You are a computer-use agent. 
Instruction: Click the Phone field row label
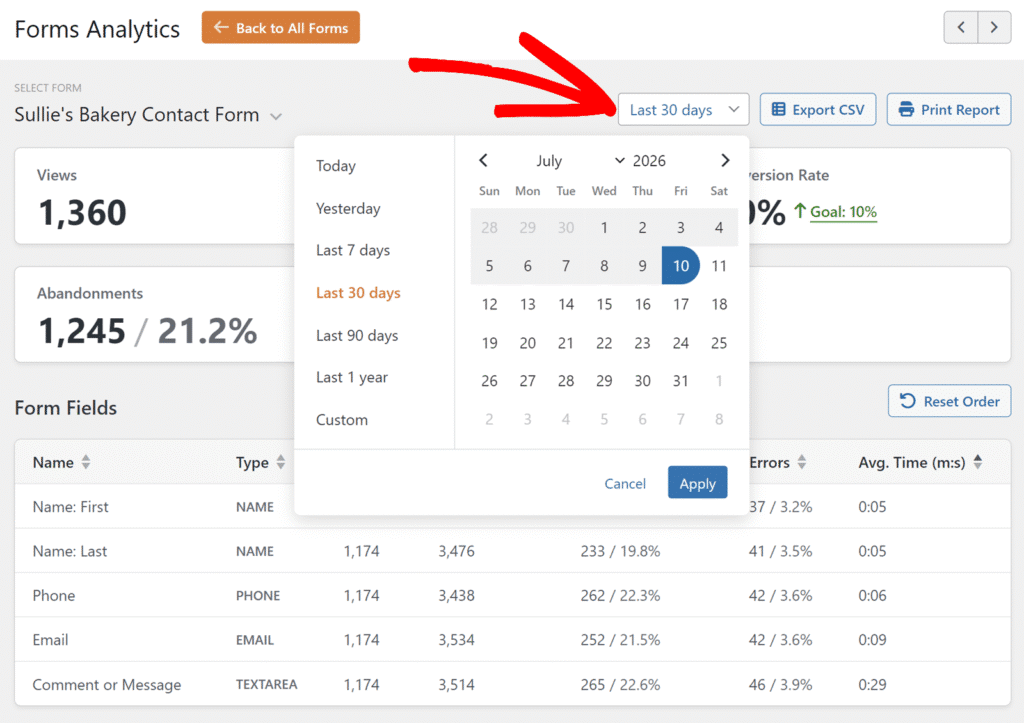click(54, 596)
